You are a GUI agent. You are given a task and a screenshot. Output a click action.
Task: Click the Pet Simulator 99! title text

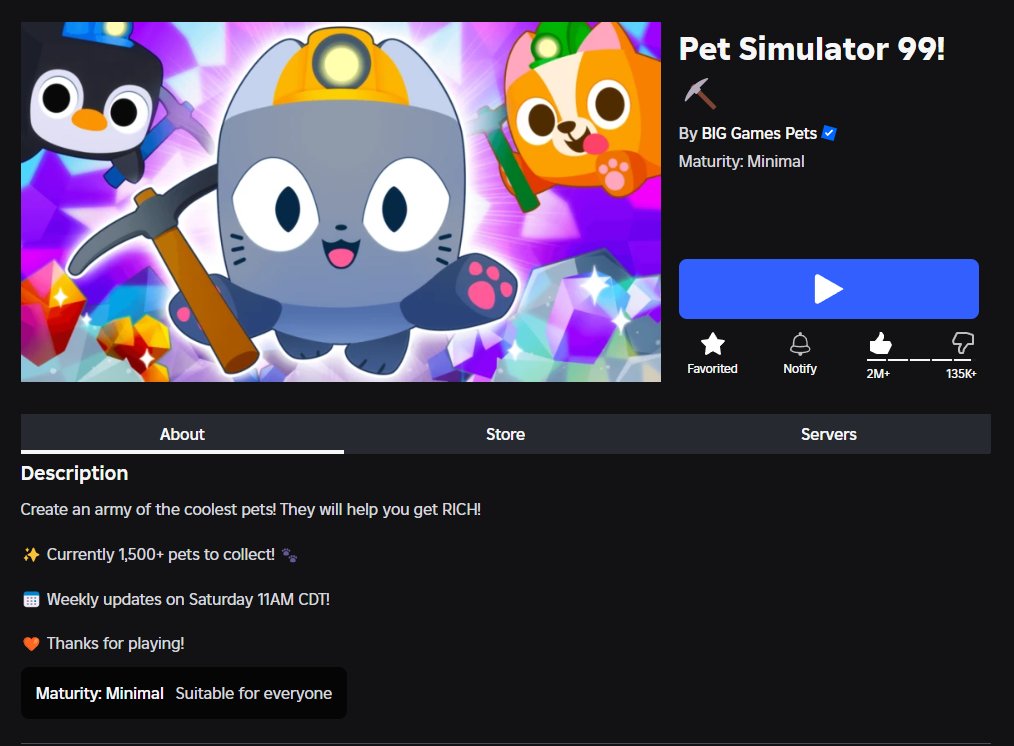click(812, 48)
